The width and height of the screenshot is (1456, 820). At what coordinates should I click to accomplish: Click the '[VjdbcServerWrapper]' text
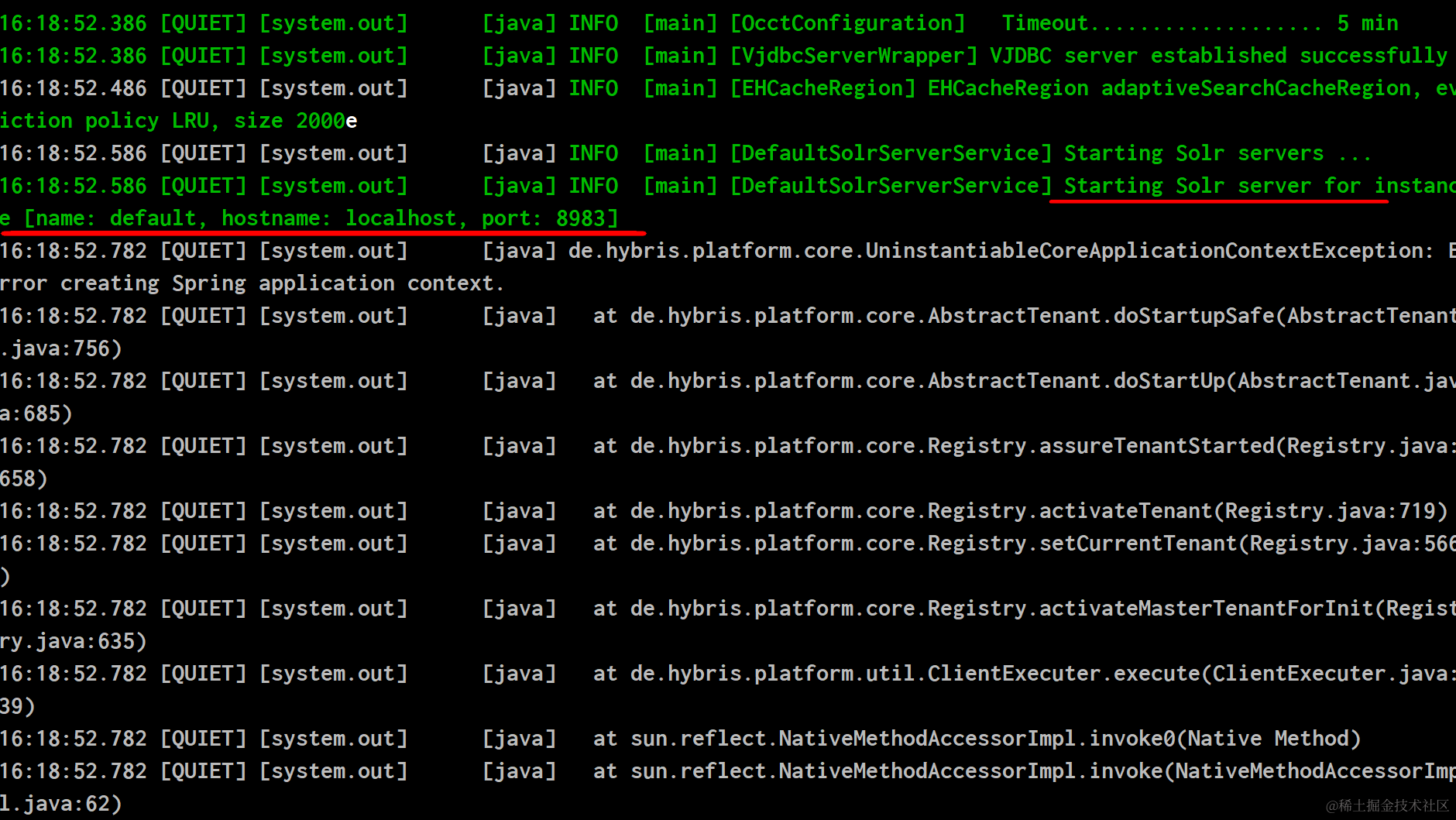(x=854, y=56)
